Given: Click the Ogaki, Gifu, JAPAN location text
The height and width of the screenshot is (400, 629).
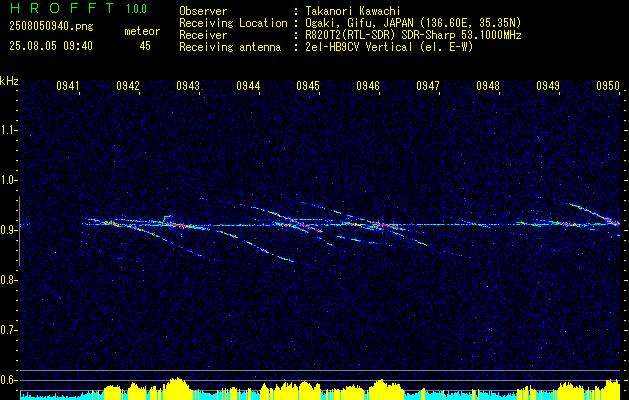Looking at the screenshot, I should (413, 23).
